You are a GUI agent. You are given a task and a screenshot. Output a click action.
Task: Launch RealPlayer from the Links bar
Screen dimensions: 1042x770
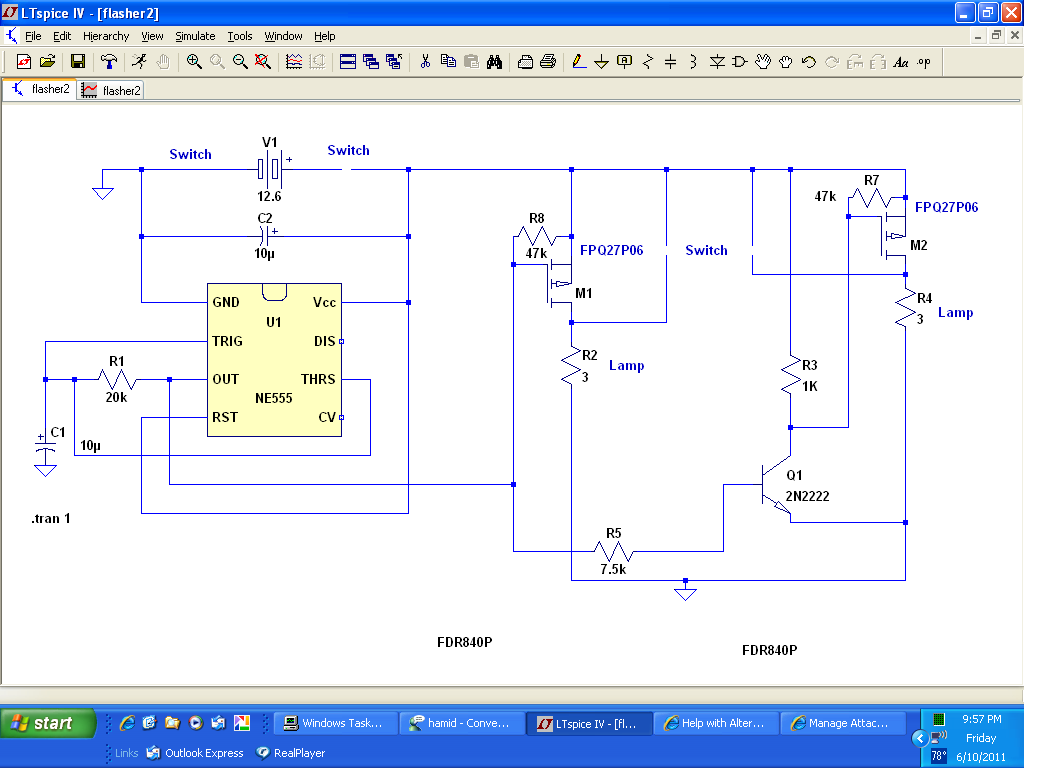291,753
